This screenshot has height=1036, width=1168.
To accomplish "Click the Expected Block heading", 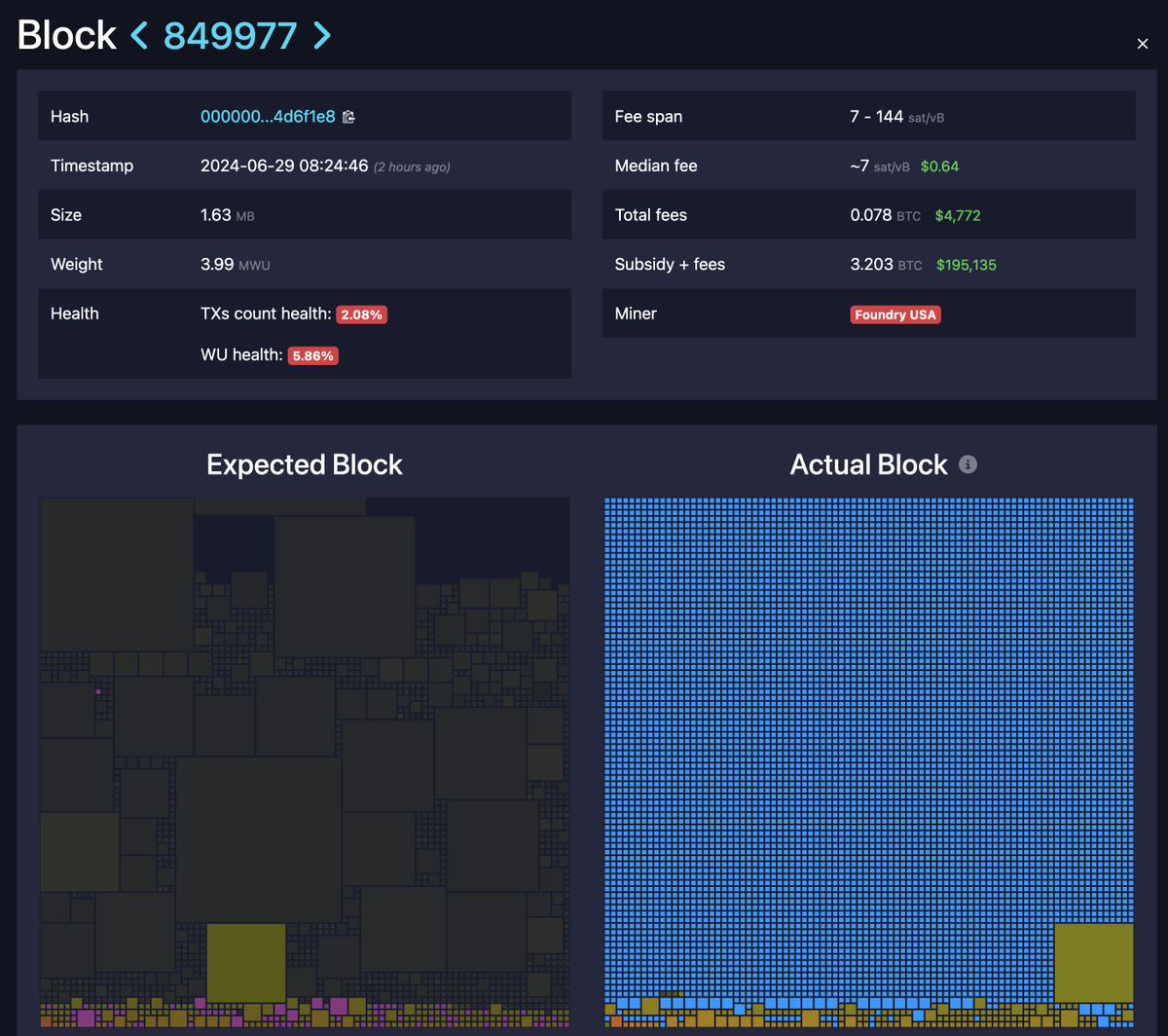I will (x=305, y=464).
